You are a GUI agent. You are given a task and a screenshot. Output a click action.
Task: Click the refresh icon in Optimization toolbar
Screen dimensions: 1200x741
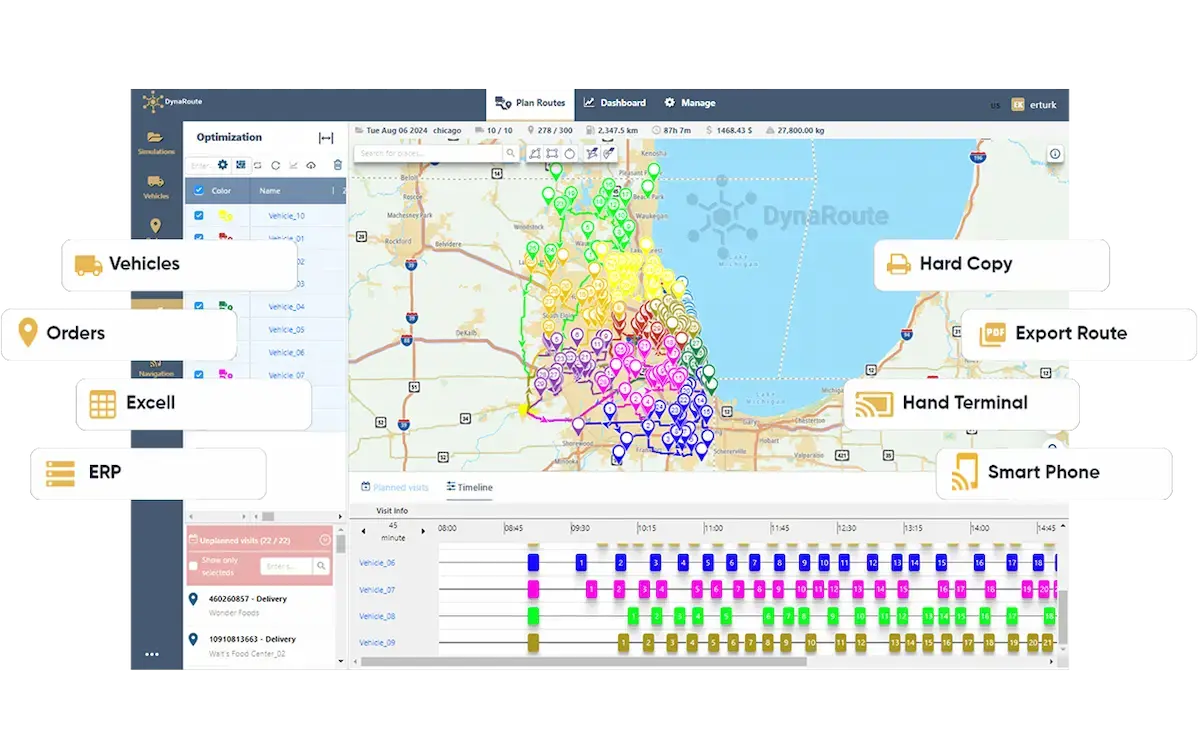[275, 165]
